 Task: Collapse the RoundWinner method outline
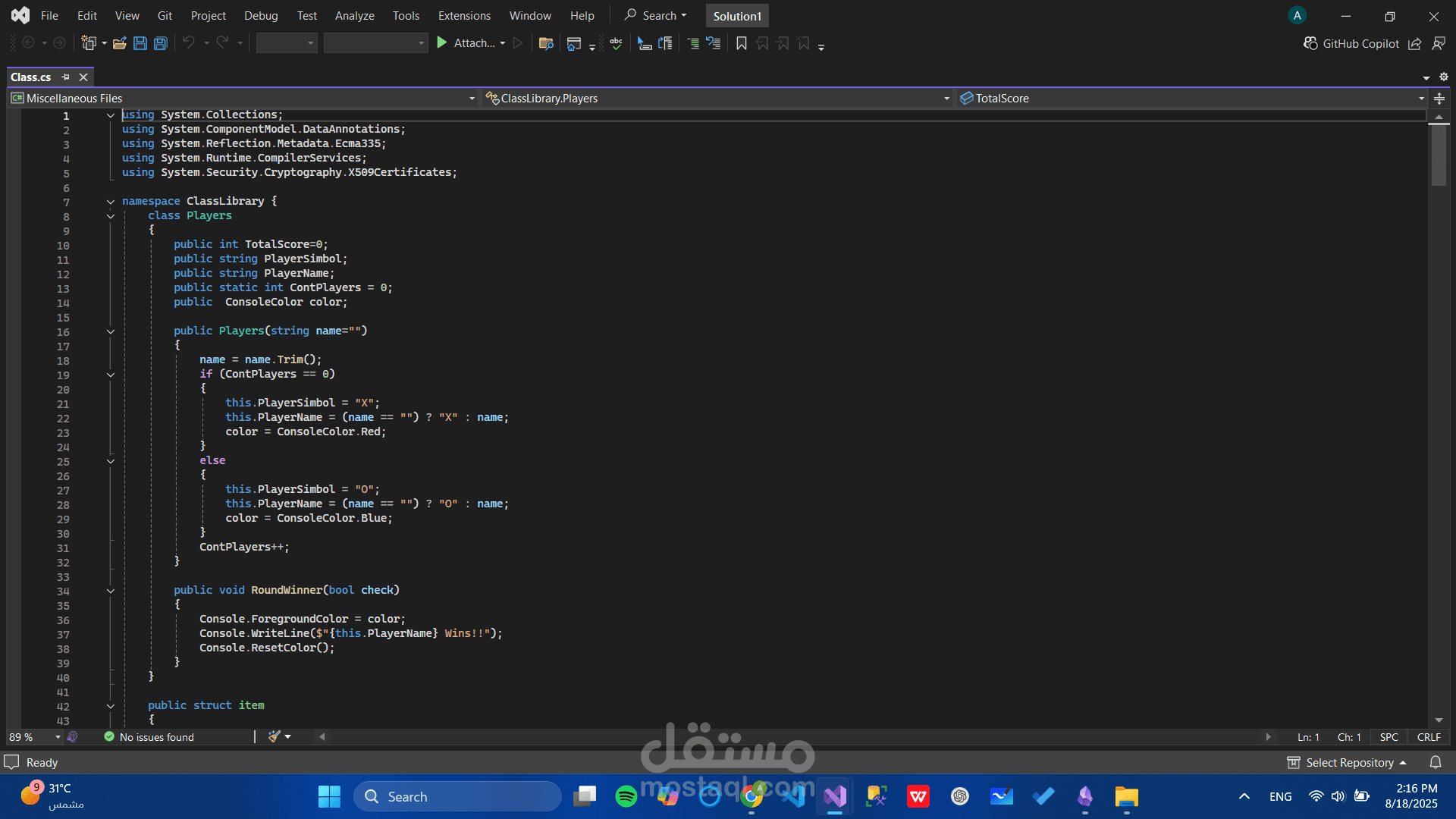pyautogui.click(x=111, y=591)
